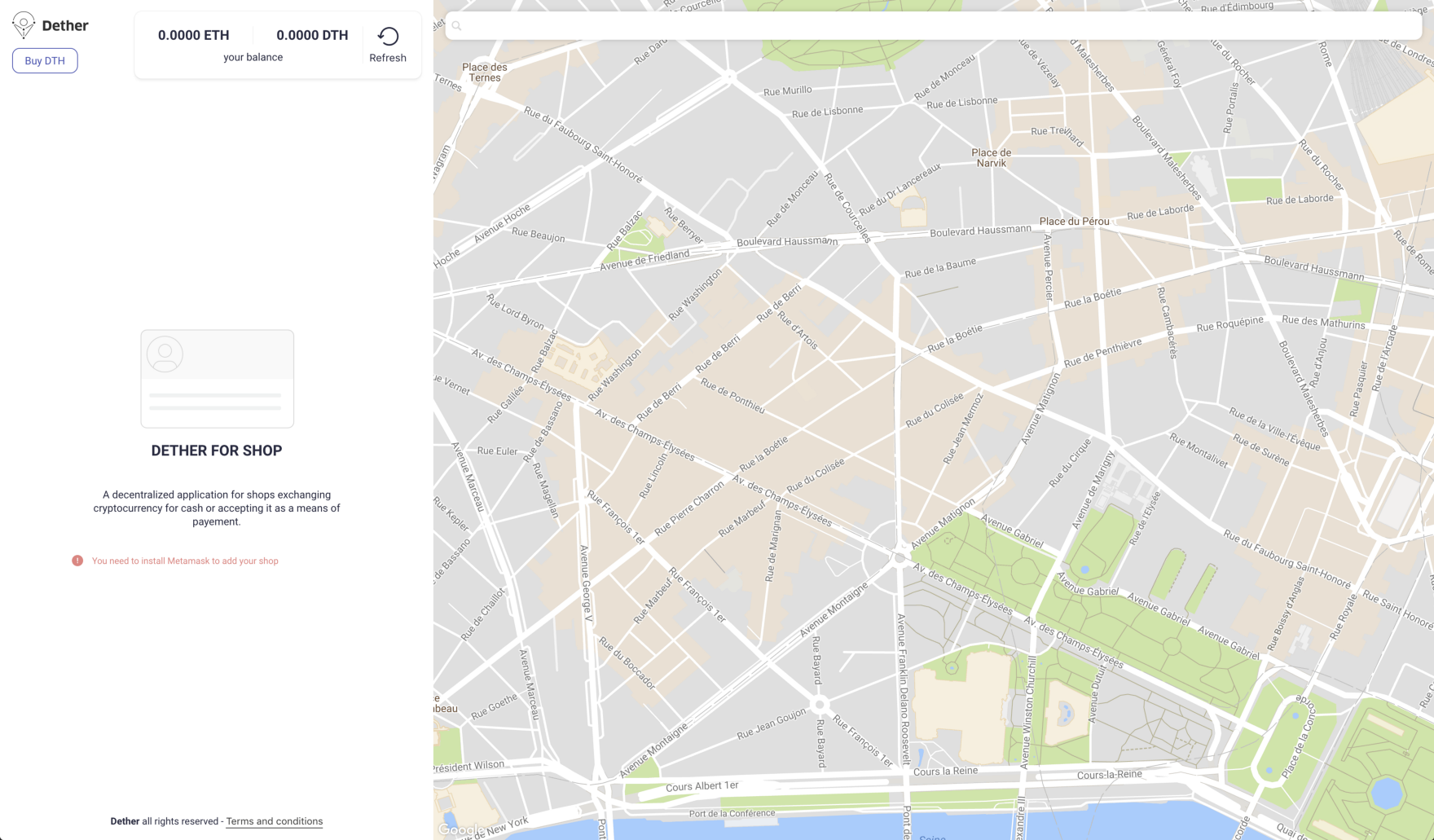This screenshot has height=840, width=1434.
Task: Click Rue Roquépine label on the map
Action: tap(1230, 323)
